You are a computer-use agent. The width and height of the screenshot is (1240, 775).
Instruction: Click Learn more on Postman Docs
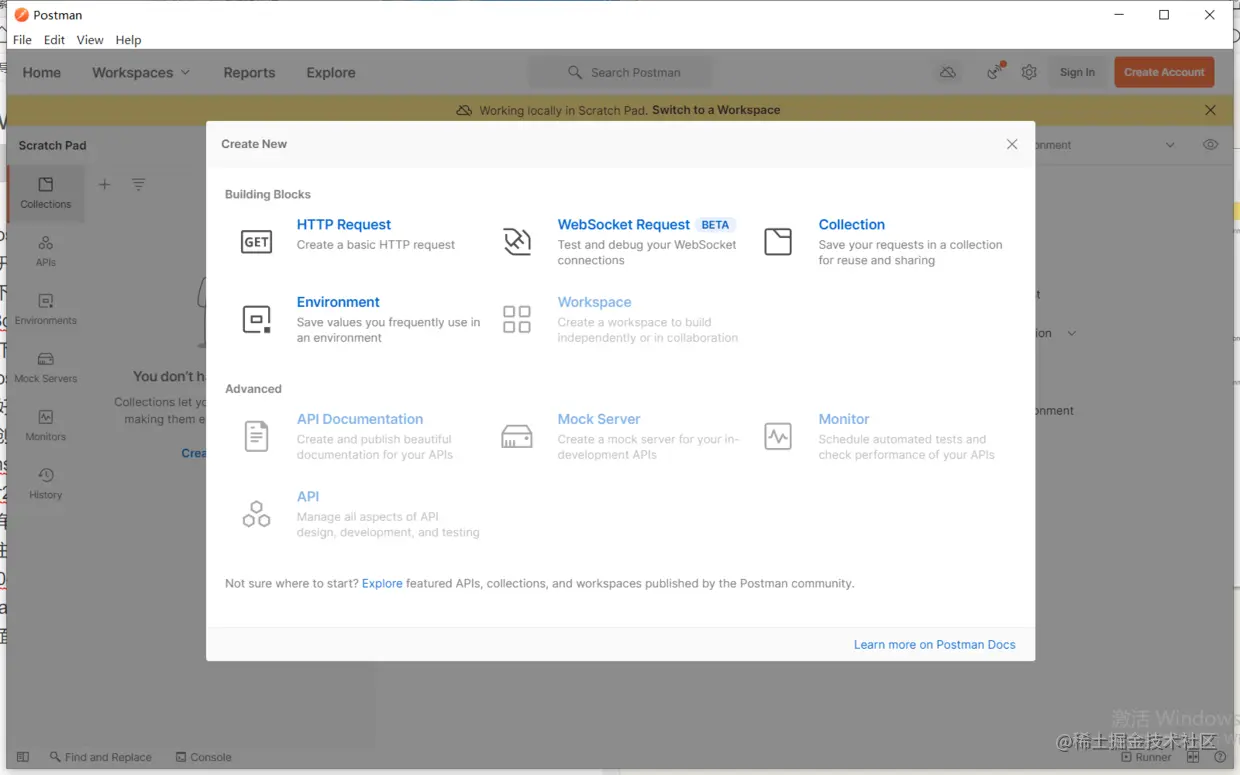[934, 645]
